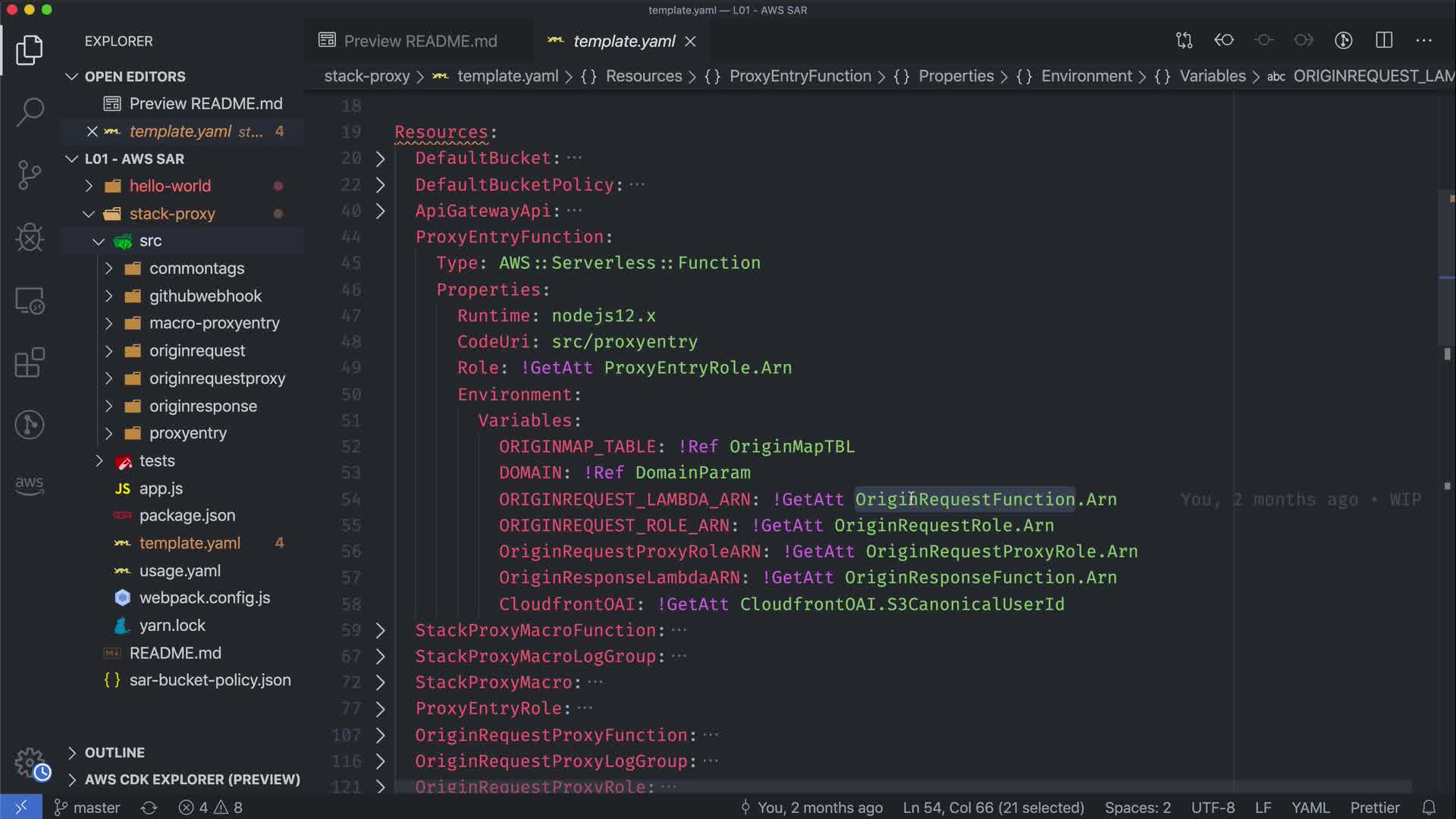
Task: Close the template.yaml editor tab
Action: (690, 41)
